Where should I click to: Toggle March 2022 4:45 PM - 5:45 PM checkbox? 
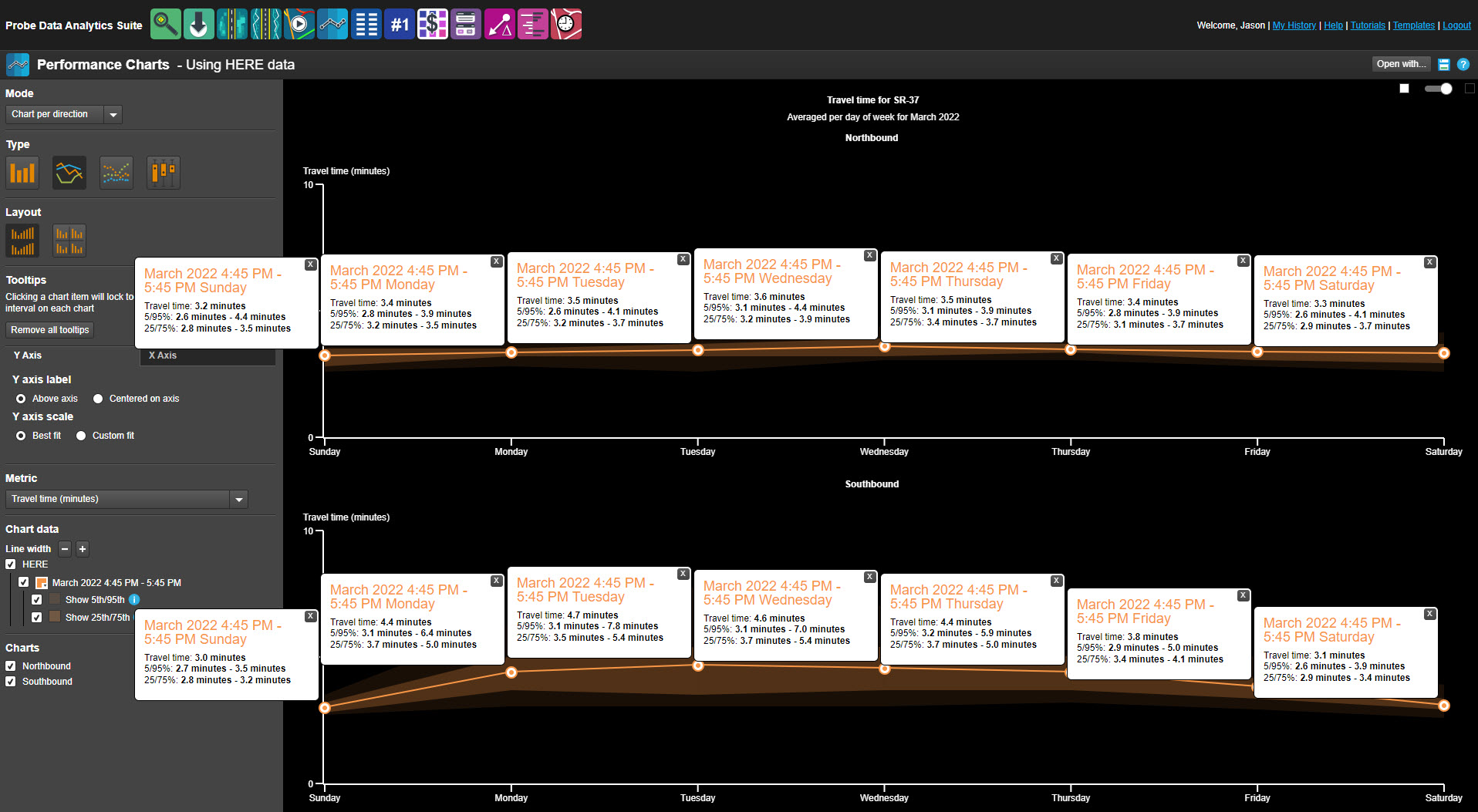coord(24,583)
